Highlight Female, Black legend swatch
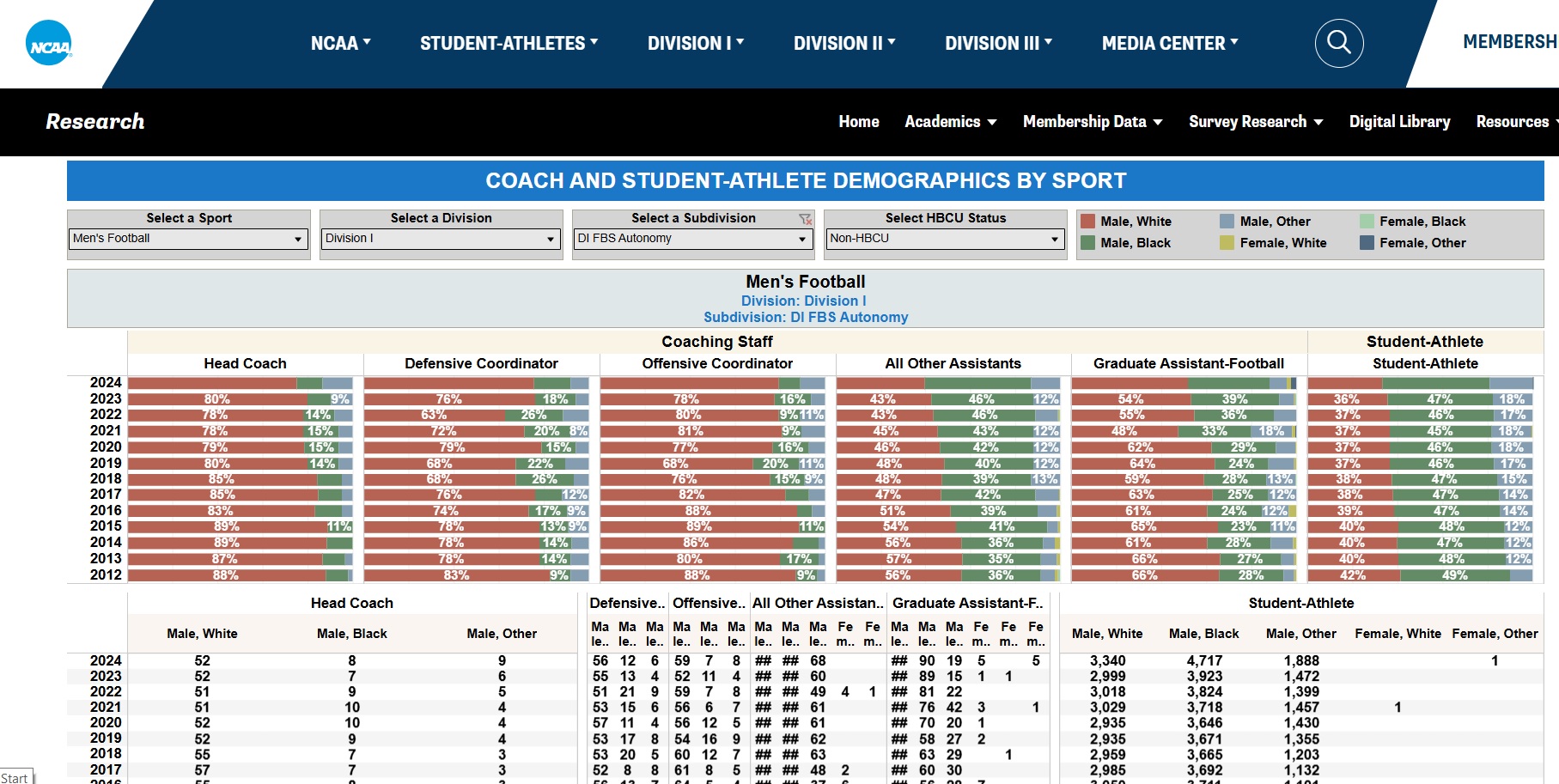 [1367, 222]
